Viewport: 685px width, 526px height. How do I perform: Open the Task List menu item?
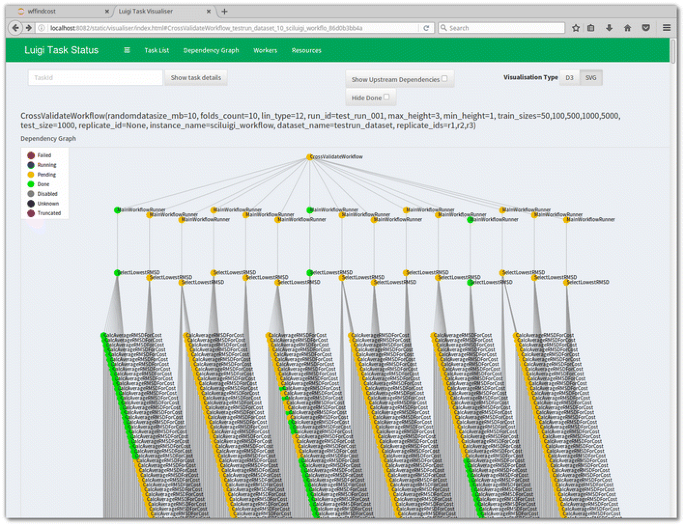click(x=157, y=50)
